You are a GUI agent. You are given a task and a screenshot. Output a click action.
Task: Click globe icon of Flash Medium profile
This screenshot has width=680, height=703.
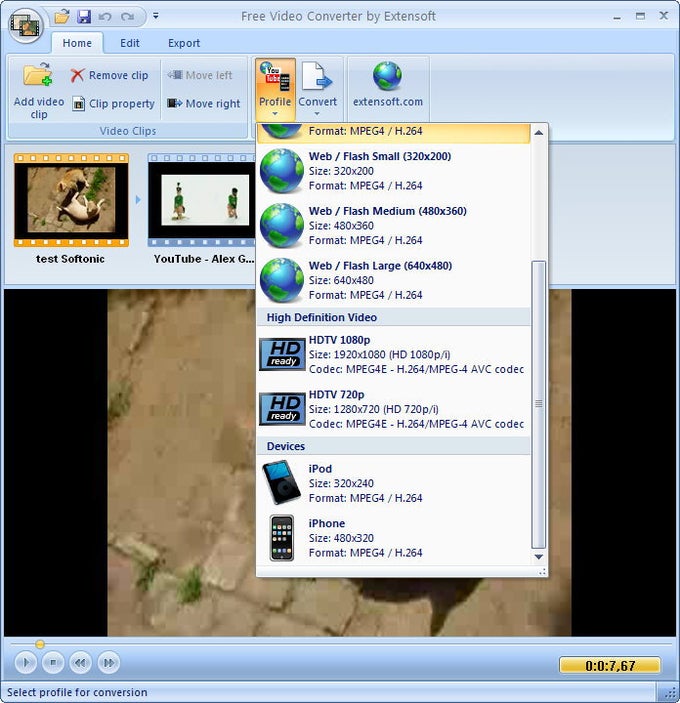(282, 226)
